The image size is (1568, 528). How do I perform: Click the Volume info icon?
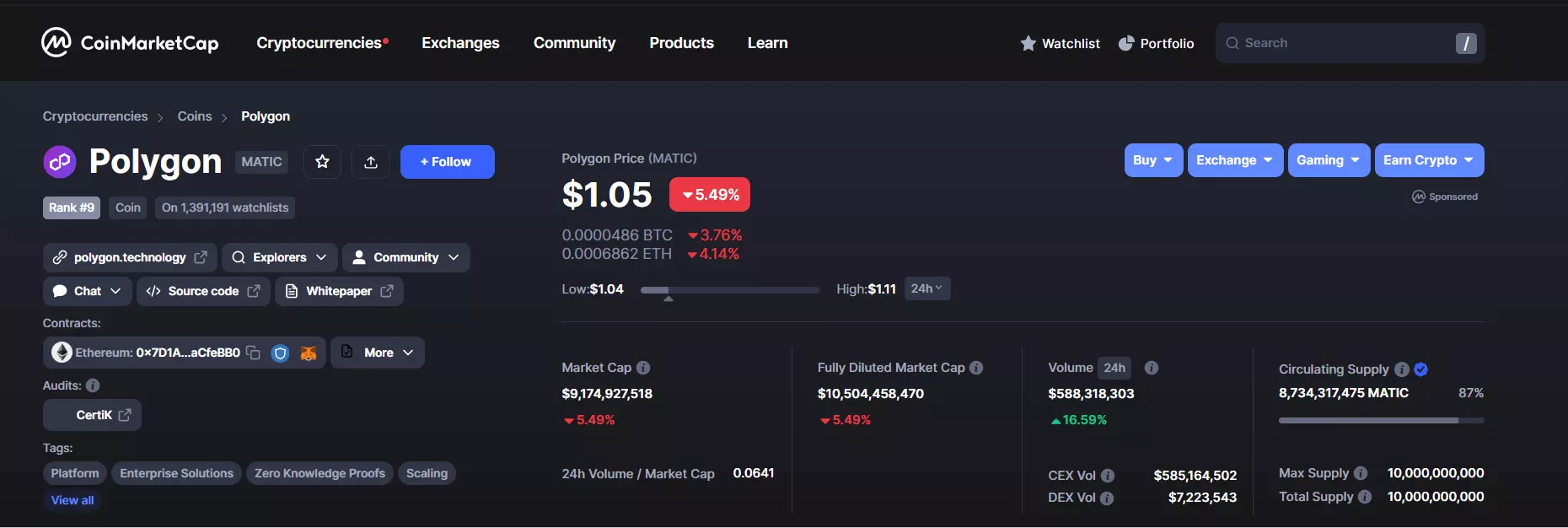(1152, 368)
